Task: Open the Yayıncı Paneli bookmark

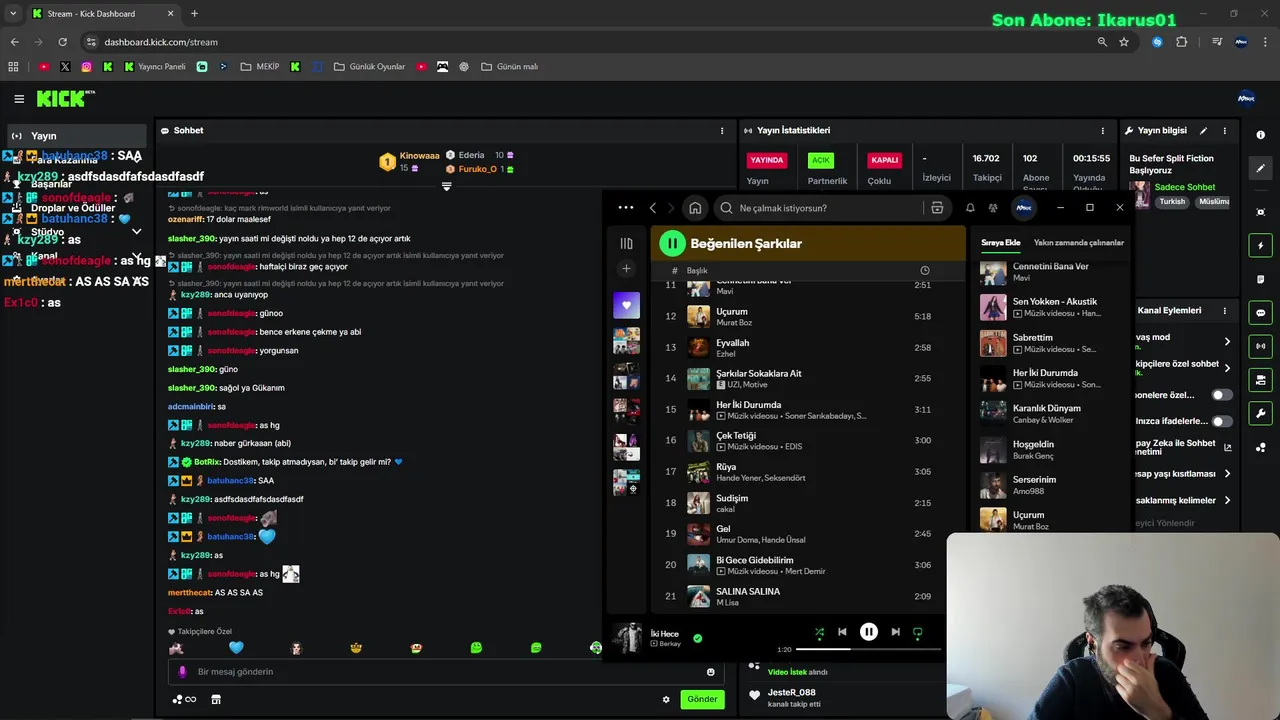Action: tap(155, 67)
